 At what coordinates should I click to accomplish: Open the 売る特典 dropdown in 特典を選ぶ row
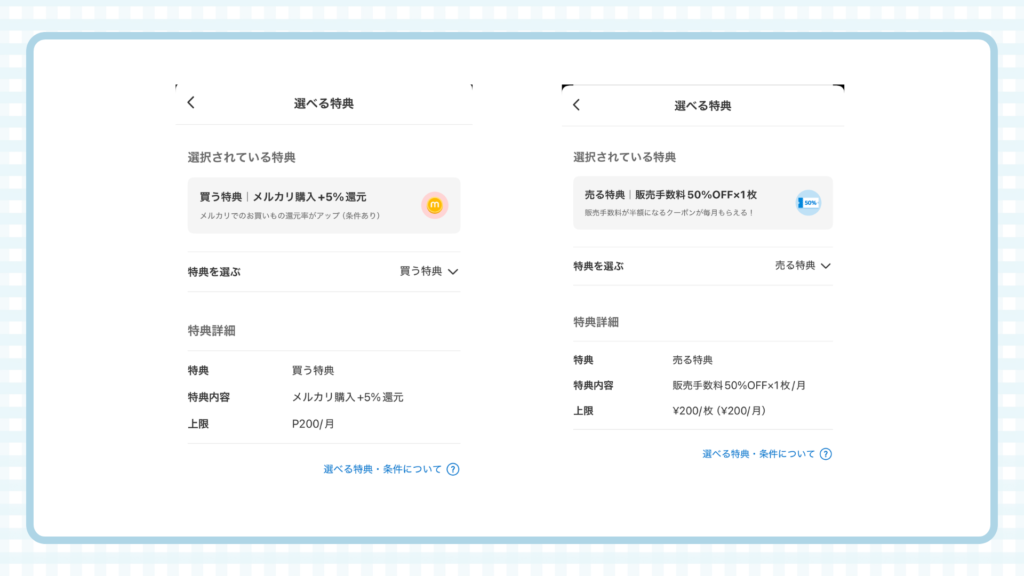coord(796,266)
